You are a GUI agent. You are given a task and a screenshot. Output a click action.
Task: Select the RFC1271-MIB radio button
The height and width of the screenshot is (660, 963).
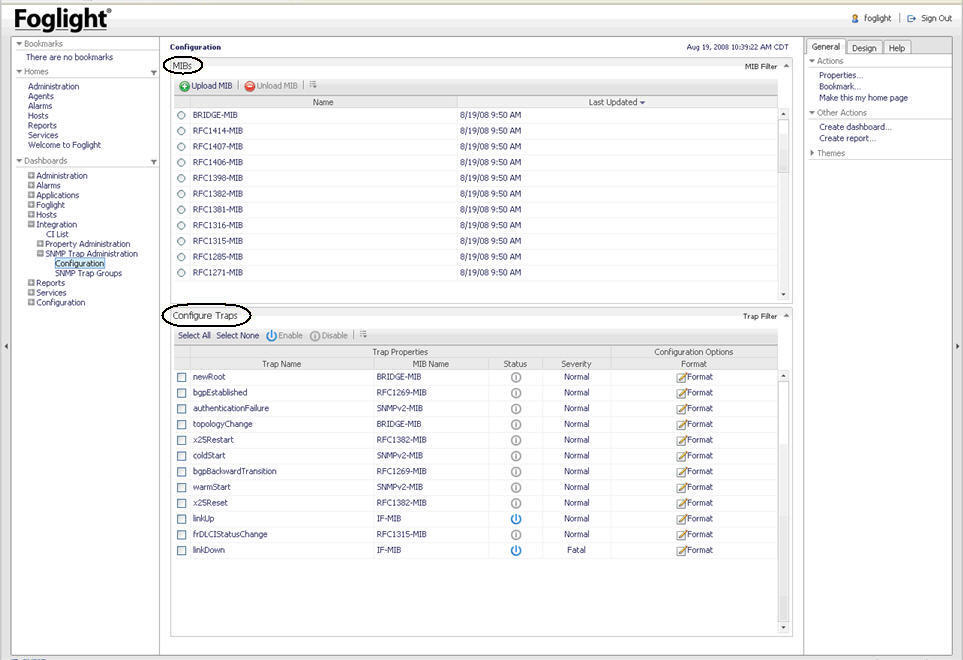pyautogui.click(x=181, y=273)
